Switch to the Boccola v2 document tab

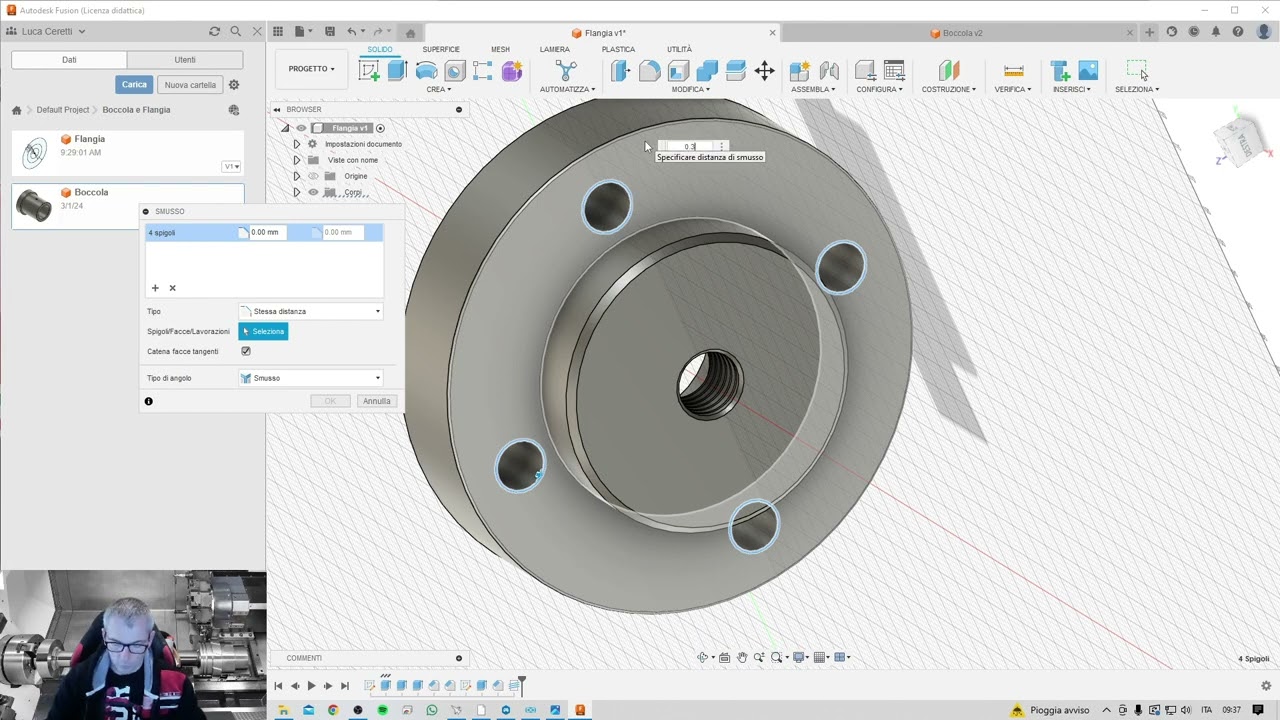[955, 33]
